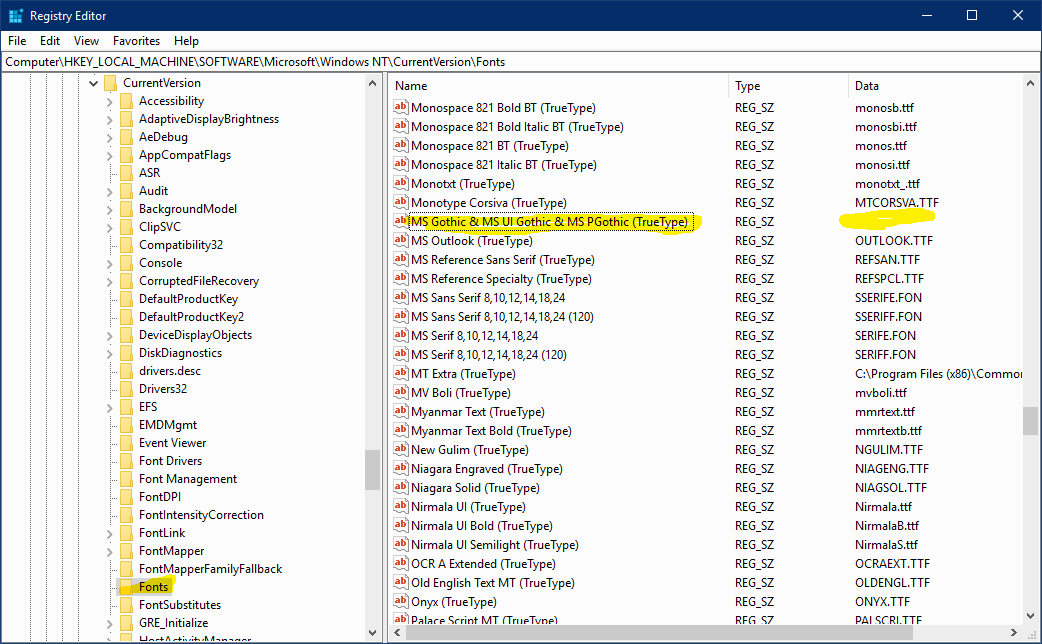The width and height of the screenshot is (1042, 644).
Task: Select the Old English Text MT value
Action: tap(492, 583)
